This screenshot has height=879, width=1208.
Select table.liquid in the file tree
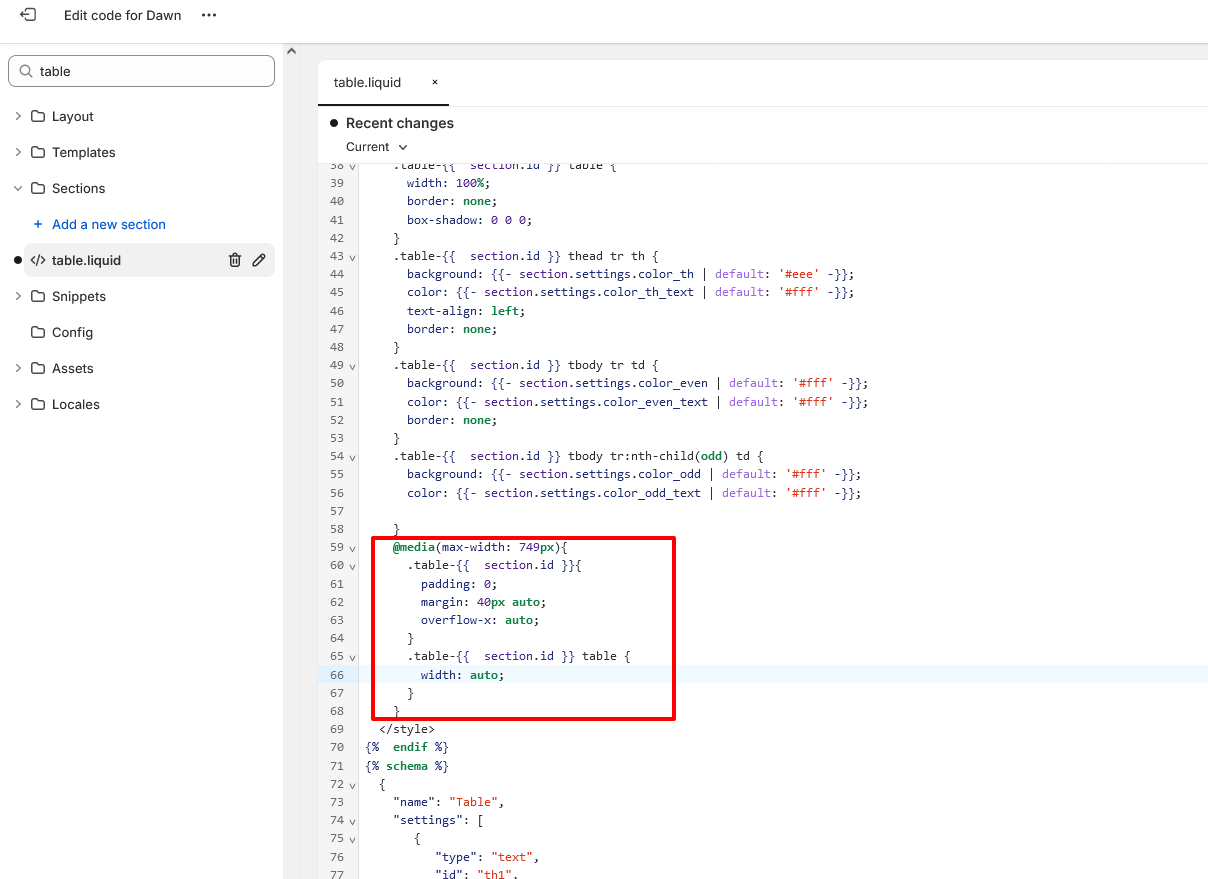point(86,260)
